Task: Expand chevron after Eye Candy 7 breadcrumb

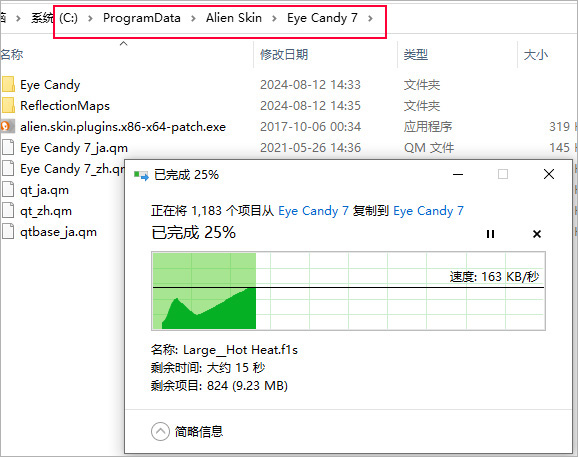Action: click(x=370, y=18)
